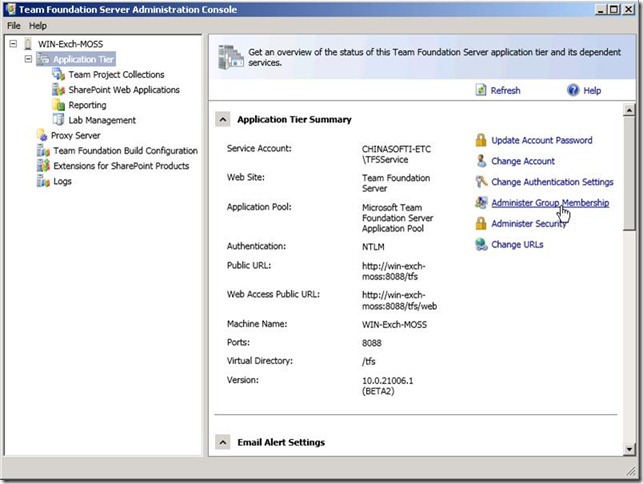The image size is (643, 484).
Task: Click the application icon in the title bar
Action: pyautogui.click(x=10, y=9)
